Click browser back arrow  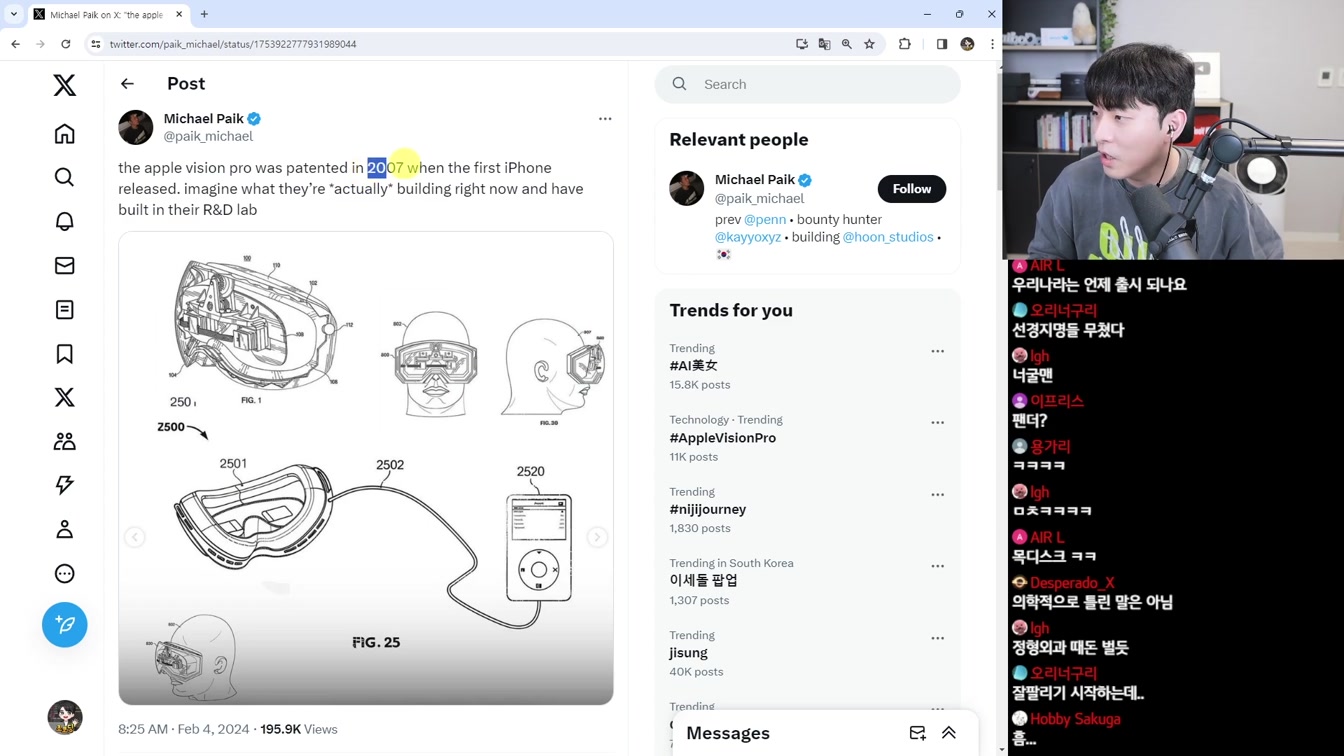tap(16, 44)
